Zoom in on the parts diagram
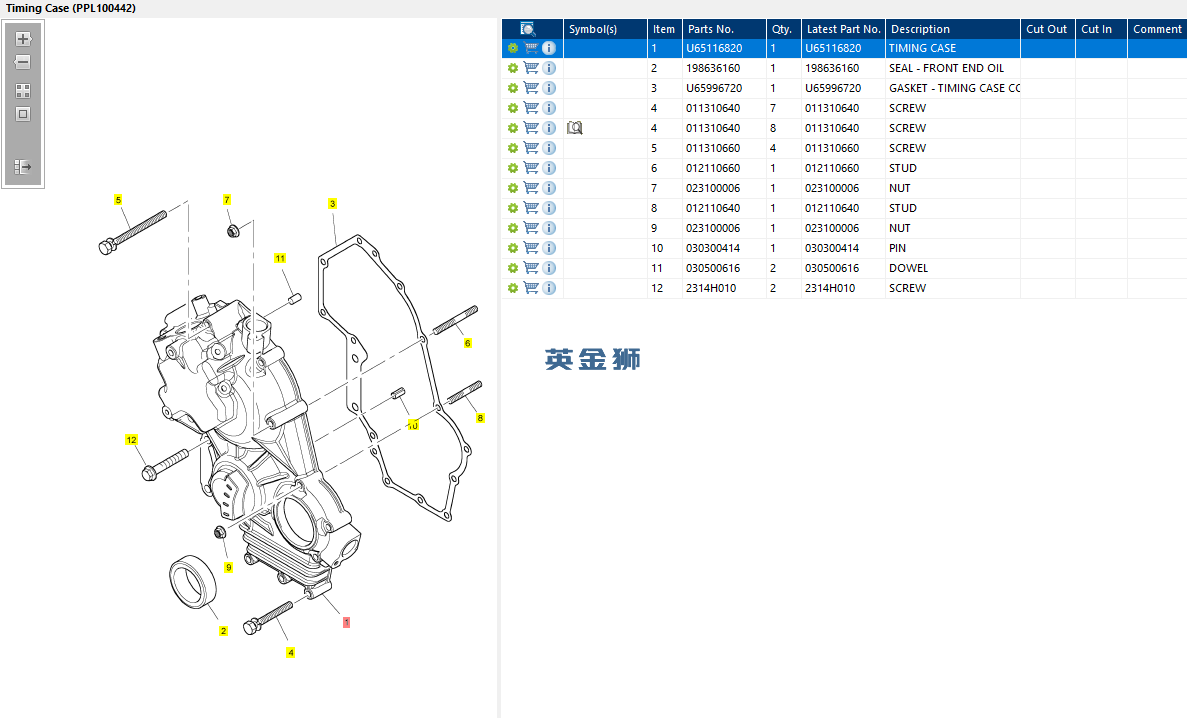1187x718 pixels. point(23,39)
